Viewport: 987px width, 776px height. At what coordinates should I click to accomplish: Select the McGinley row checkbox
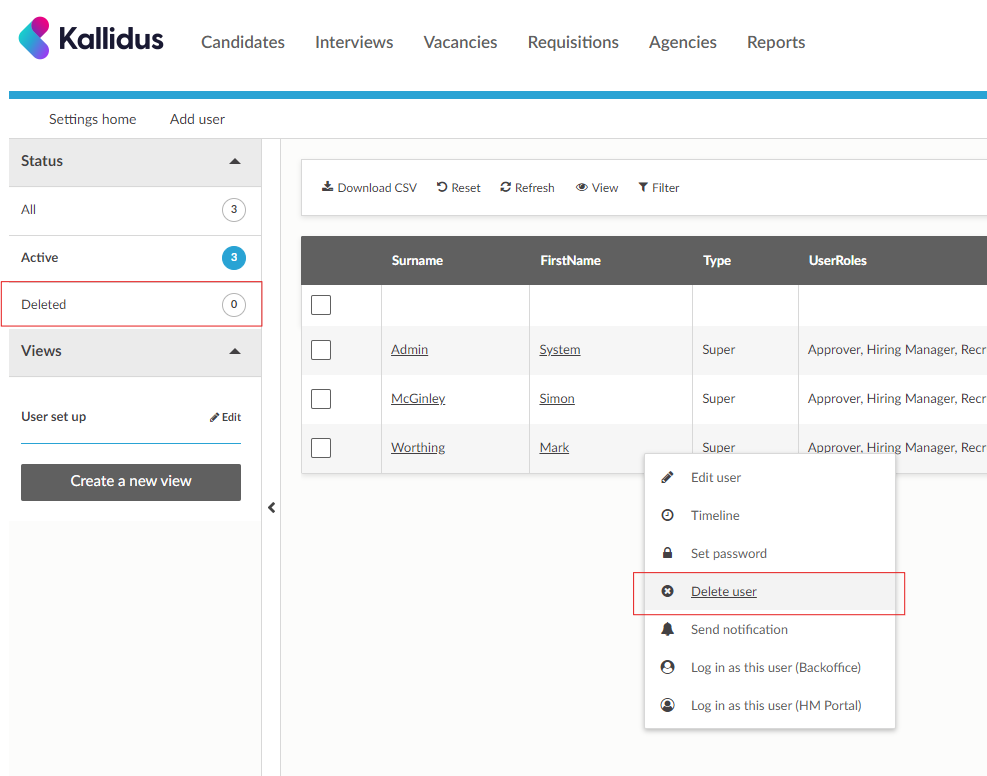pyautogui.click(x=321, y=399)
